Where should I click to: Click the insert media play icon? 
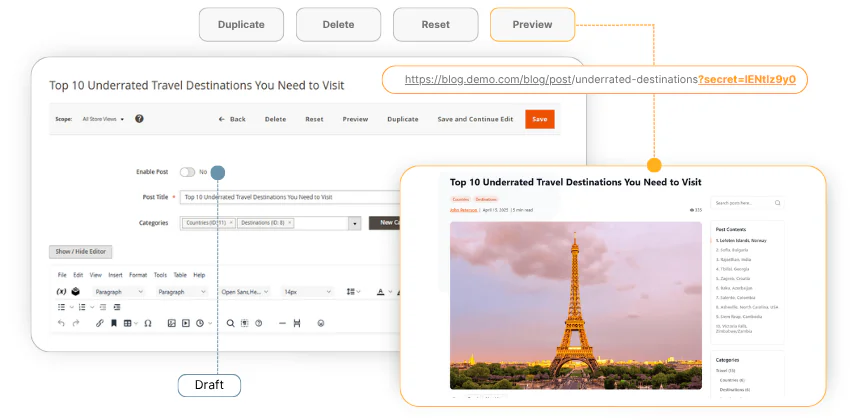pos(185,323)
